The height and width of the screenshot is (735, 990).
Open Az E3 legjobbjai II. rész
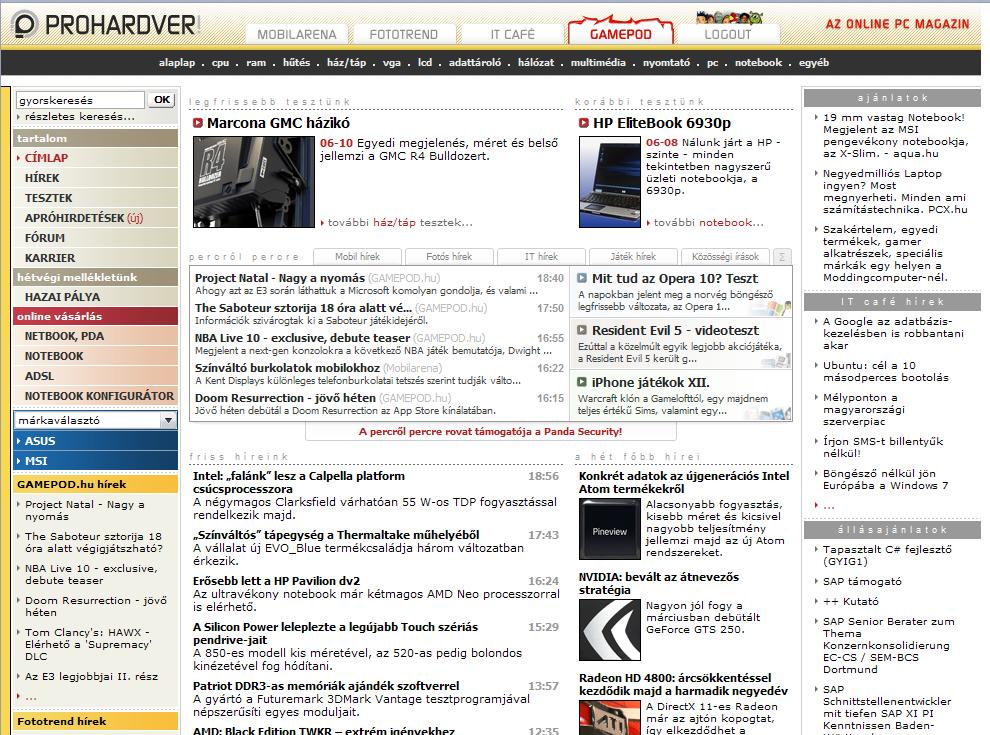coord(92,676)
